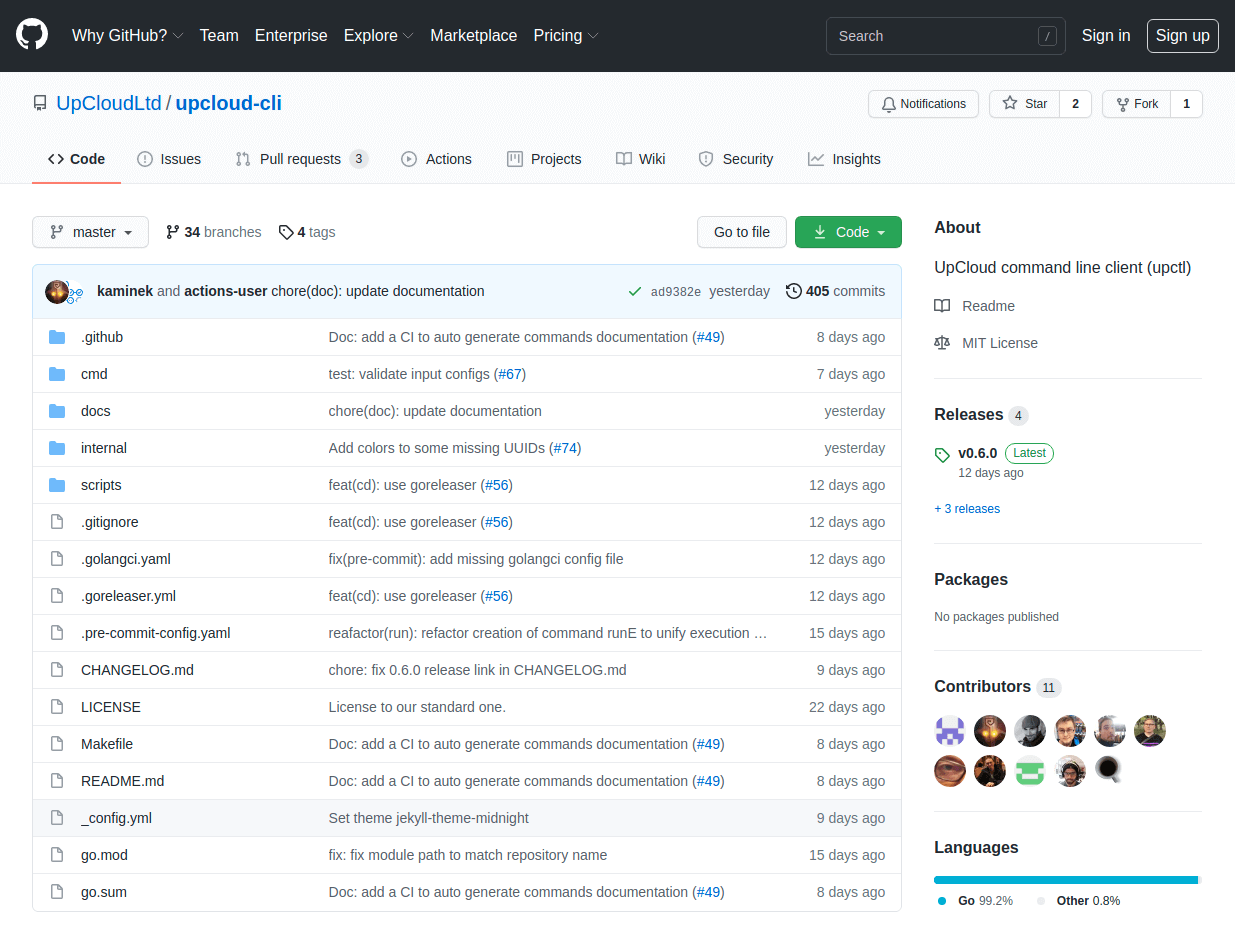
Task: Open the upcloud-cli repository link
Action: (x=229, y=103)
